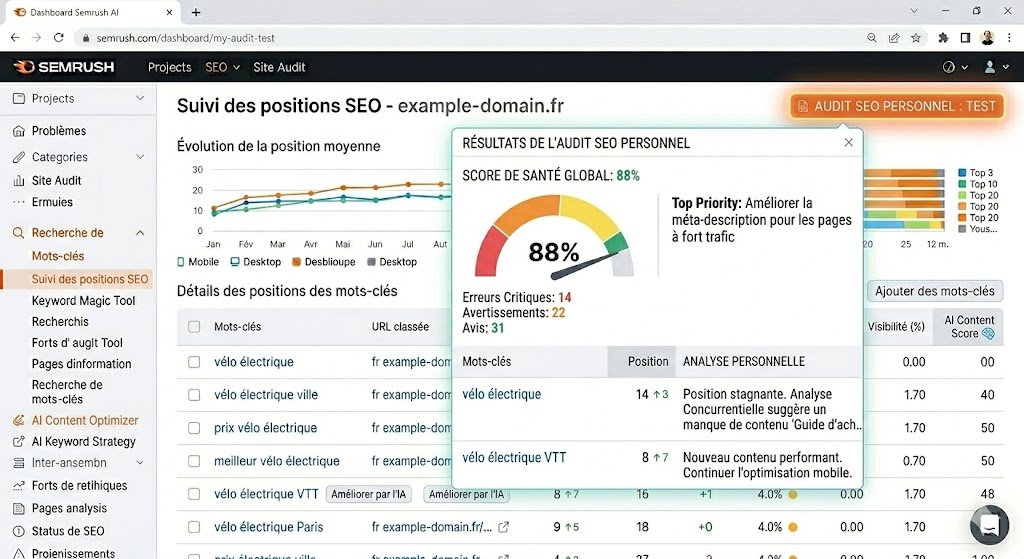
Task: Open the SEO dropdown in top nav
Action: point(223,67)
